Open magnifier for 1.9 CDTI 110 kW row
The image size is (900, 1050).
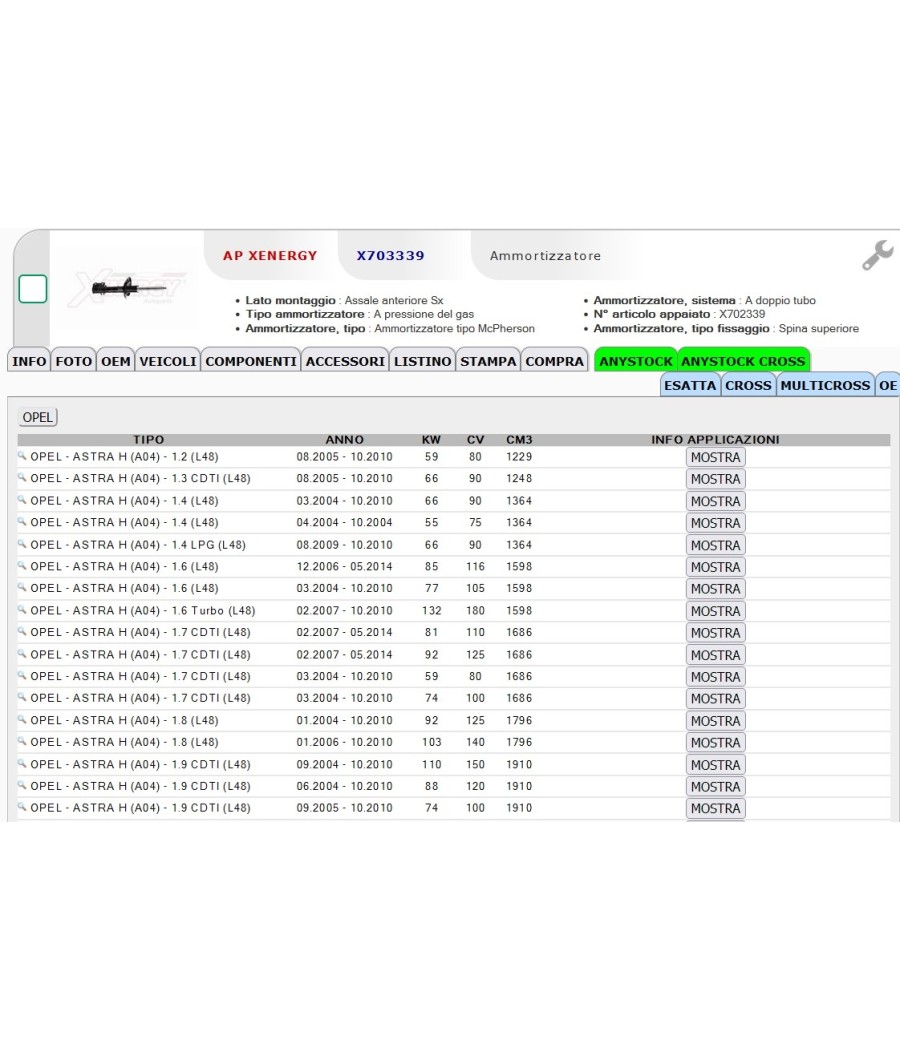pyautogui.click(x=22, y=764)
